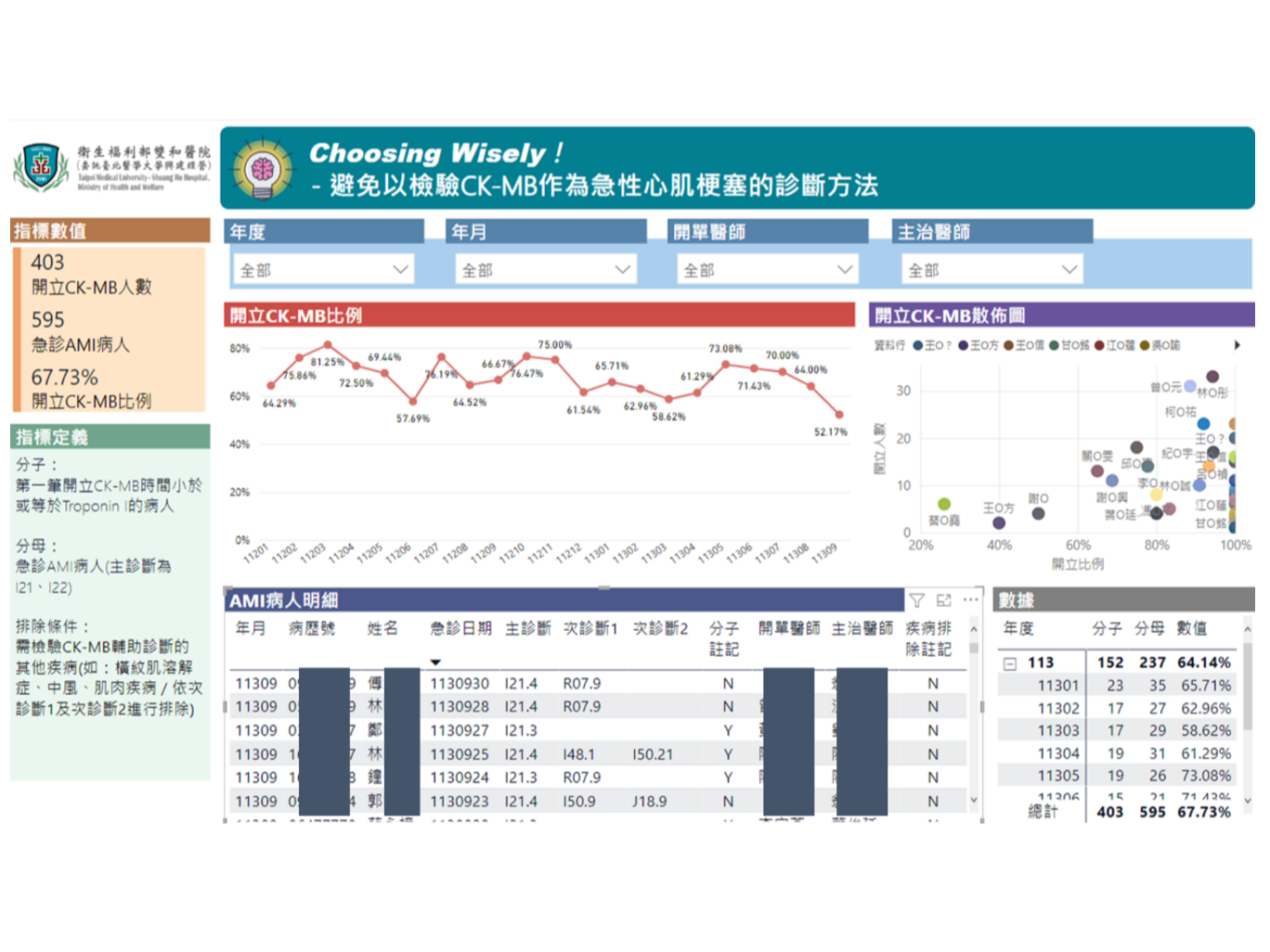Click scatter point labeled 蔡O鑫
The height and width of the screenshot is (952, 1270).
tap(944, 504)
